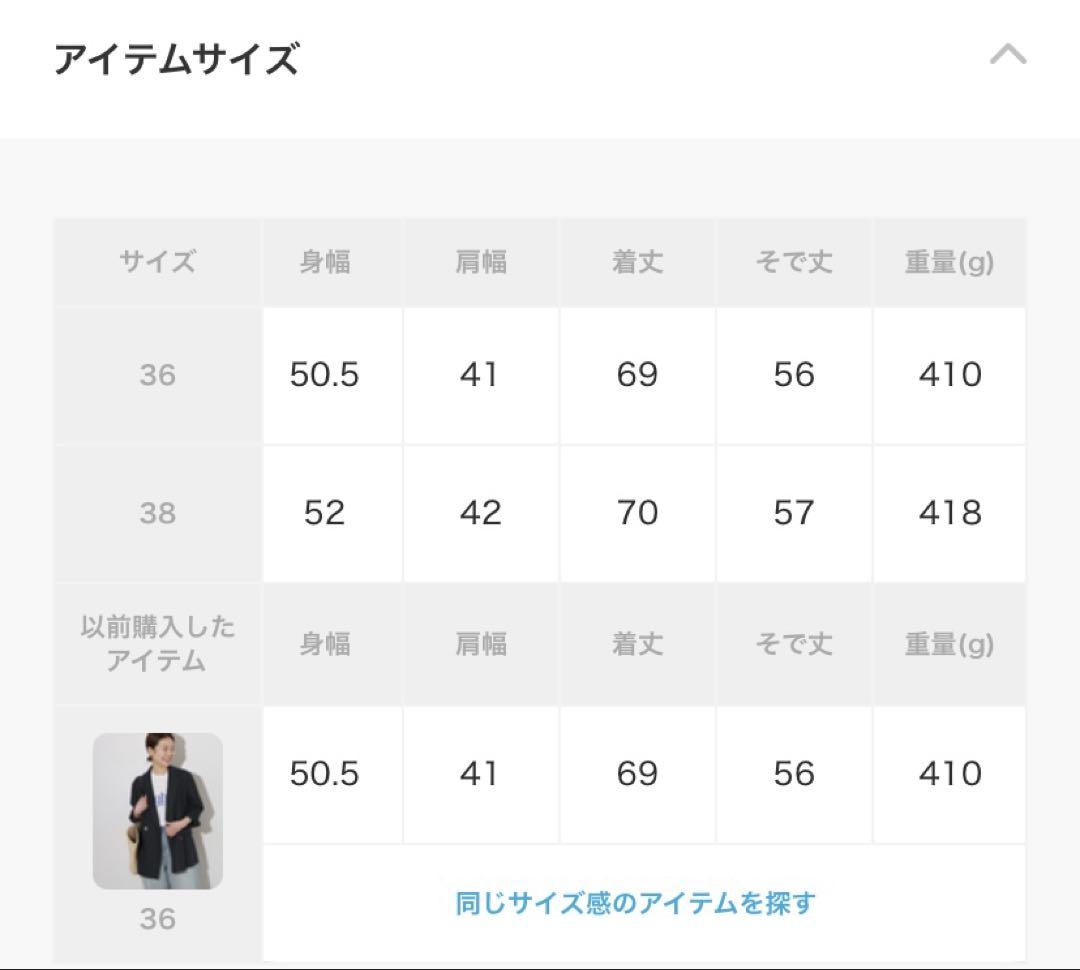The height and width of the screenshot is (970, 1080).
Task: Click the 身幅 column header
Action: [x=325, y=262]
